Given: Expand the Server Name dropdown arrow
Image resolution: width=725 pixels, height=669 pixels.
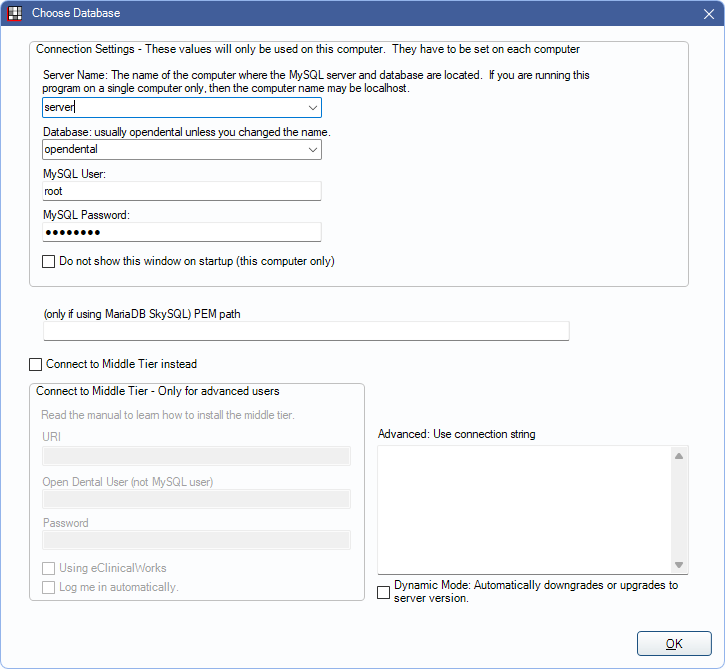Looking at the screenshot, I should 313,108.
